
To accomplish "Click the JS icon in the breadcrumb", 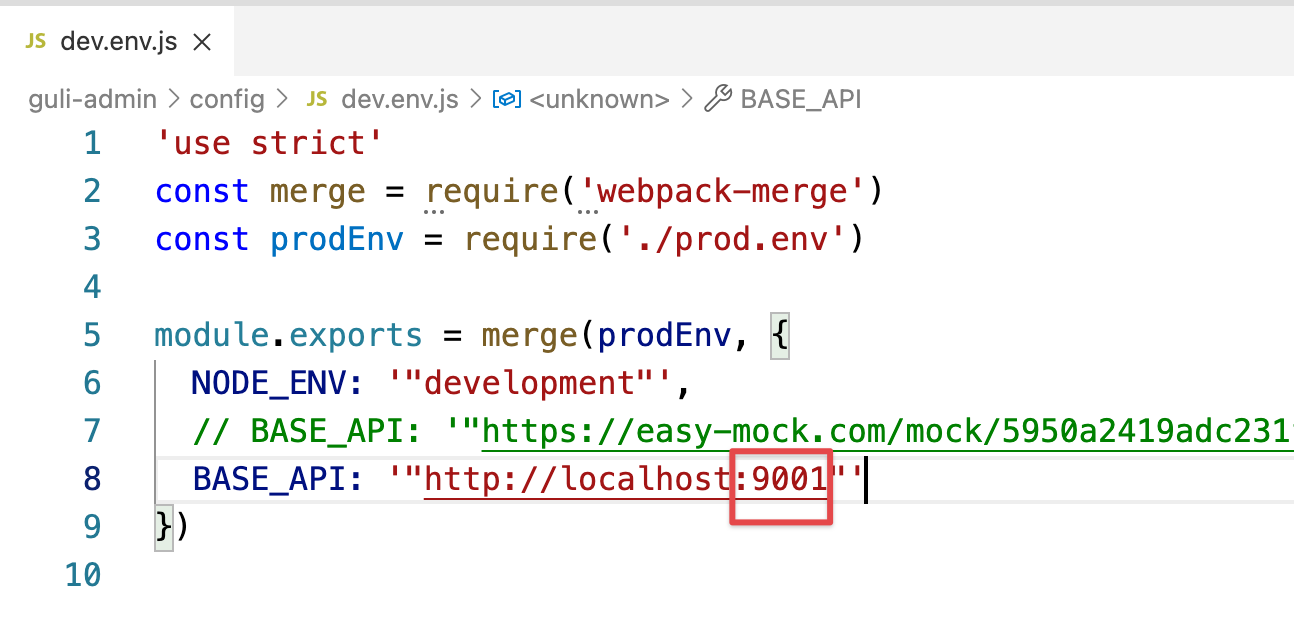I will click(x=317, y=99).
